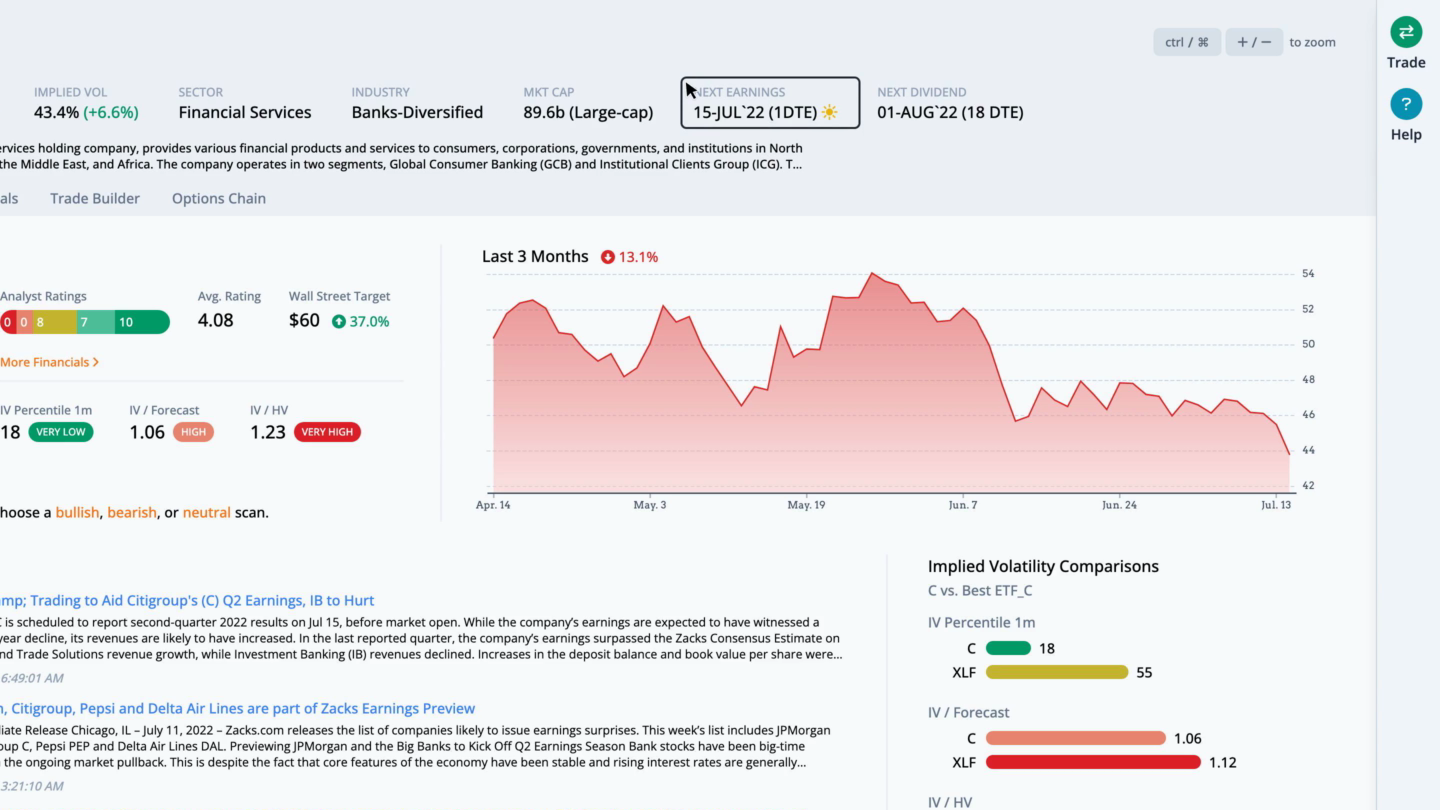Image resolution: width=1440 pixels, height=810 pixels.
Task: Click the green up-arrow icon beside 37.0%
Action: tap(339, 321)
